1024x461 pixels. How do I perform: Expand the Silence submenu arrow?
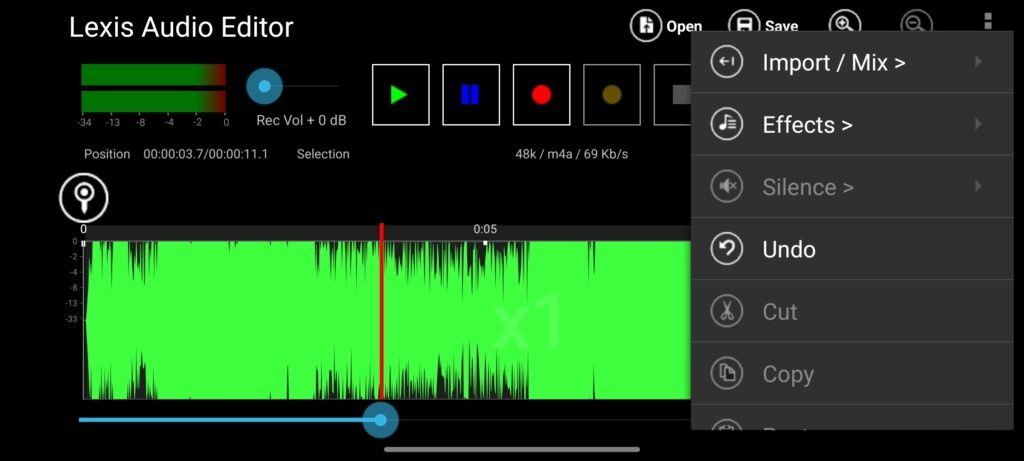[x=977, y=186]
